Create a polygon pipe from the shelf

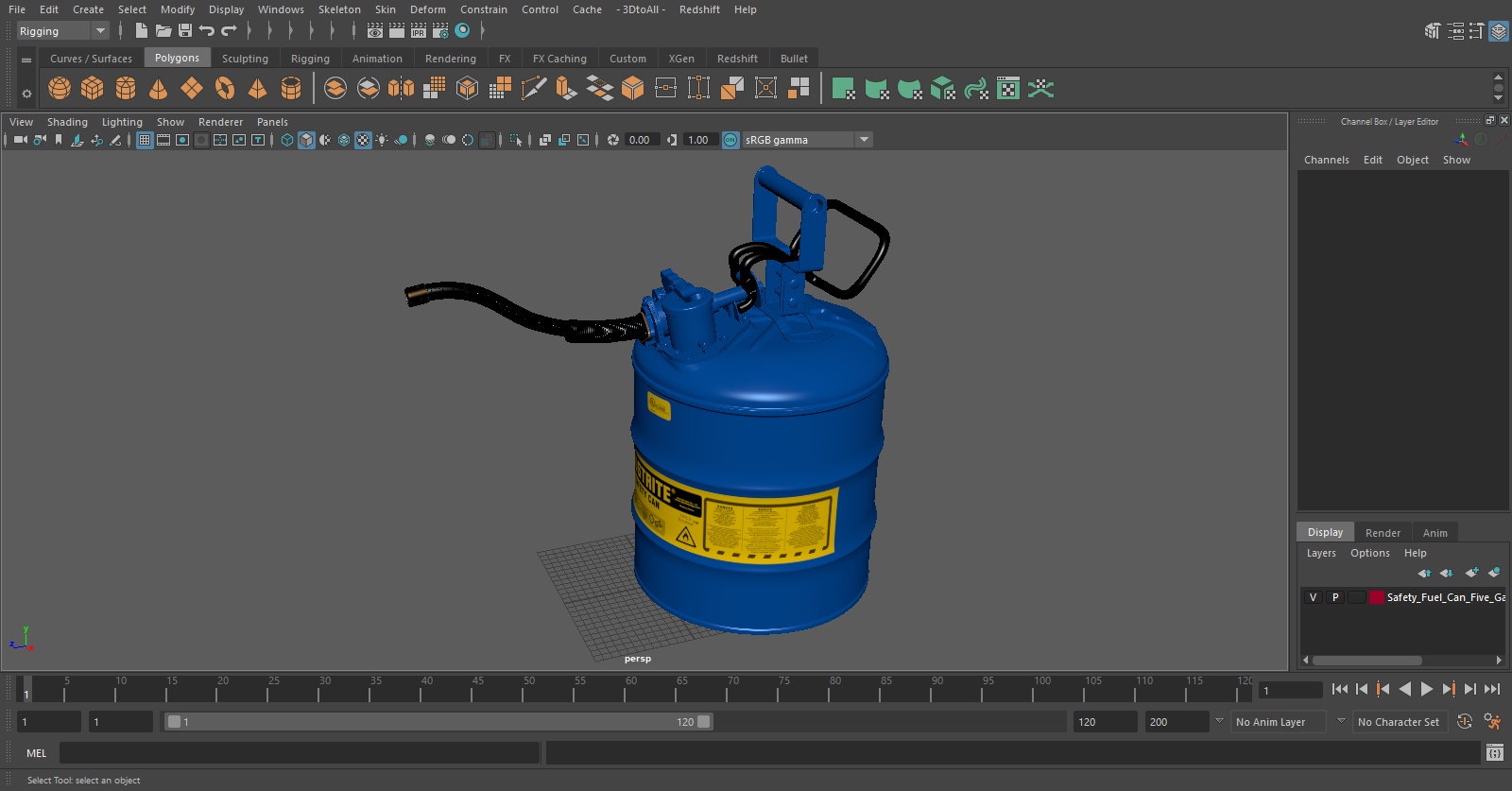pos(291,89)
